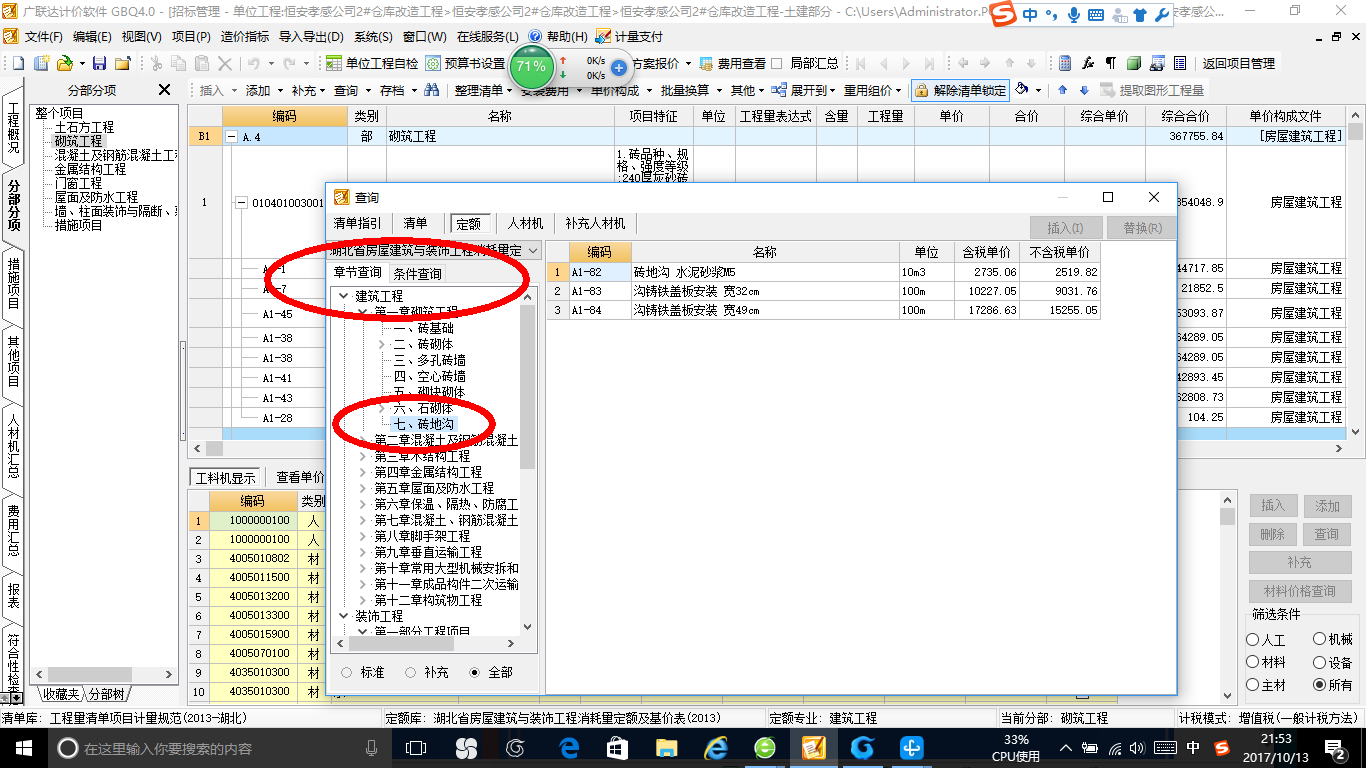1366x768 pixels.
Task: Switch to the 条件查询 tab
Action: tap(417, 273)
